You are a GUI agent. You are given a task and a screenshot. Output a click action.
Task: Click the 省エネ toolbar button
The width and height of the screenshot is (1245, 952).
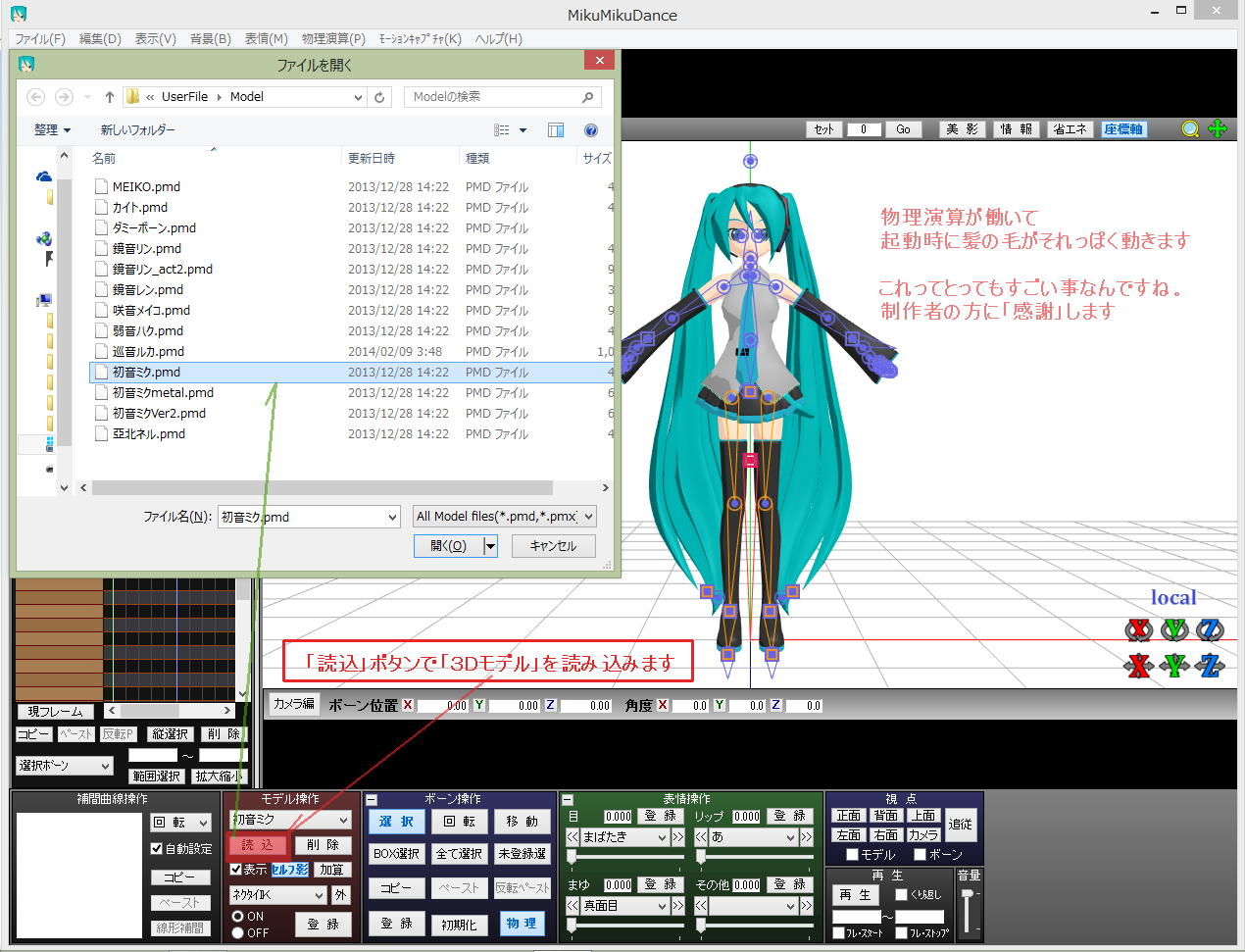1069,128
